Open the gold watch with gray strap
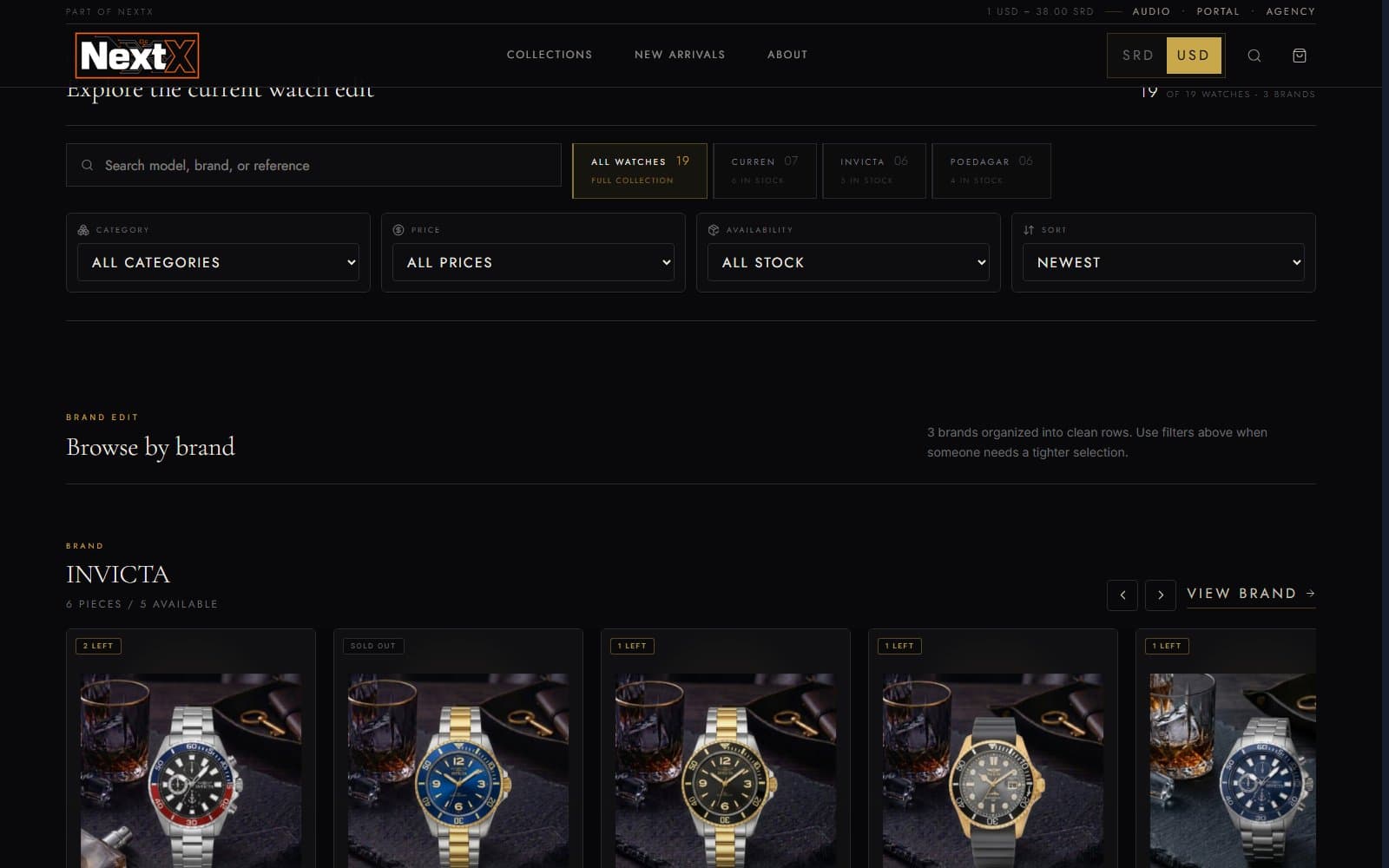The height and width of the screenshot is (868, 1389). tap(993, 771)
